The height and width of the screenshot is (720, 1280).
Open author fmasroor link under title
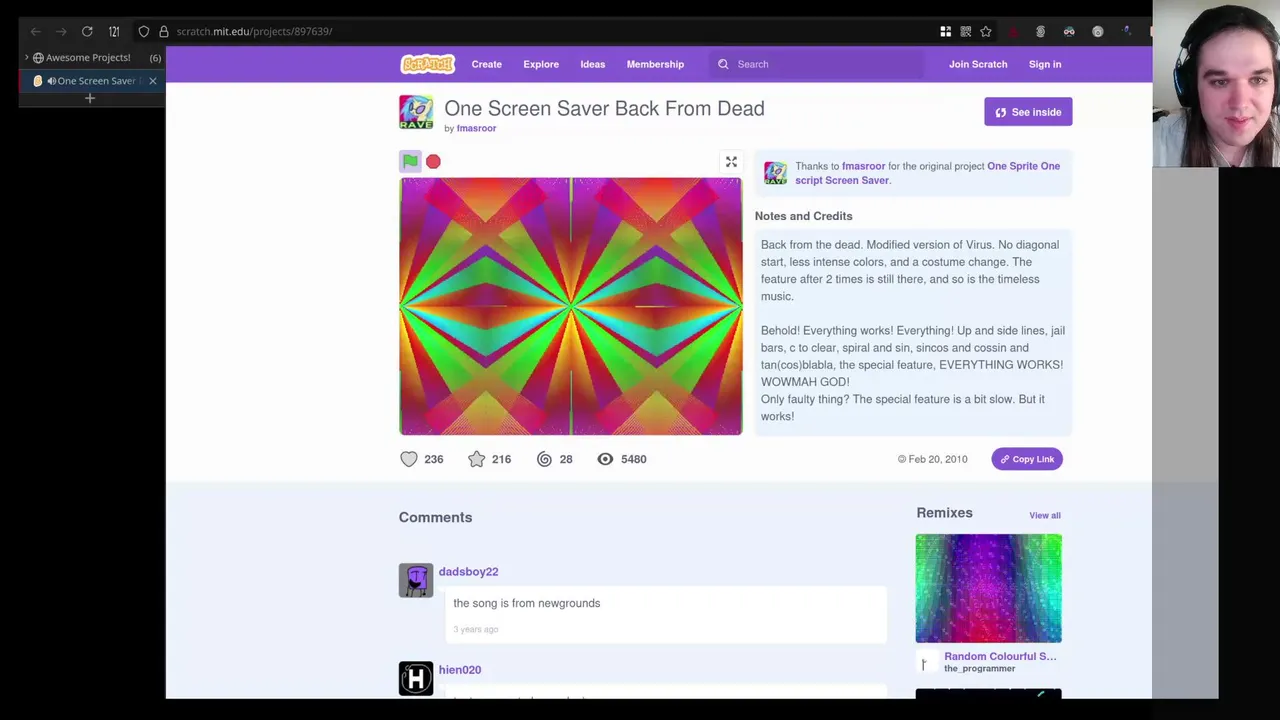point(476,128)
